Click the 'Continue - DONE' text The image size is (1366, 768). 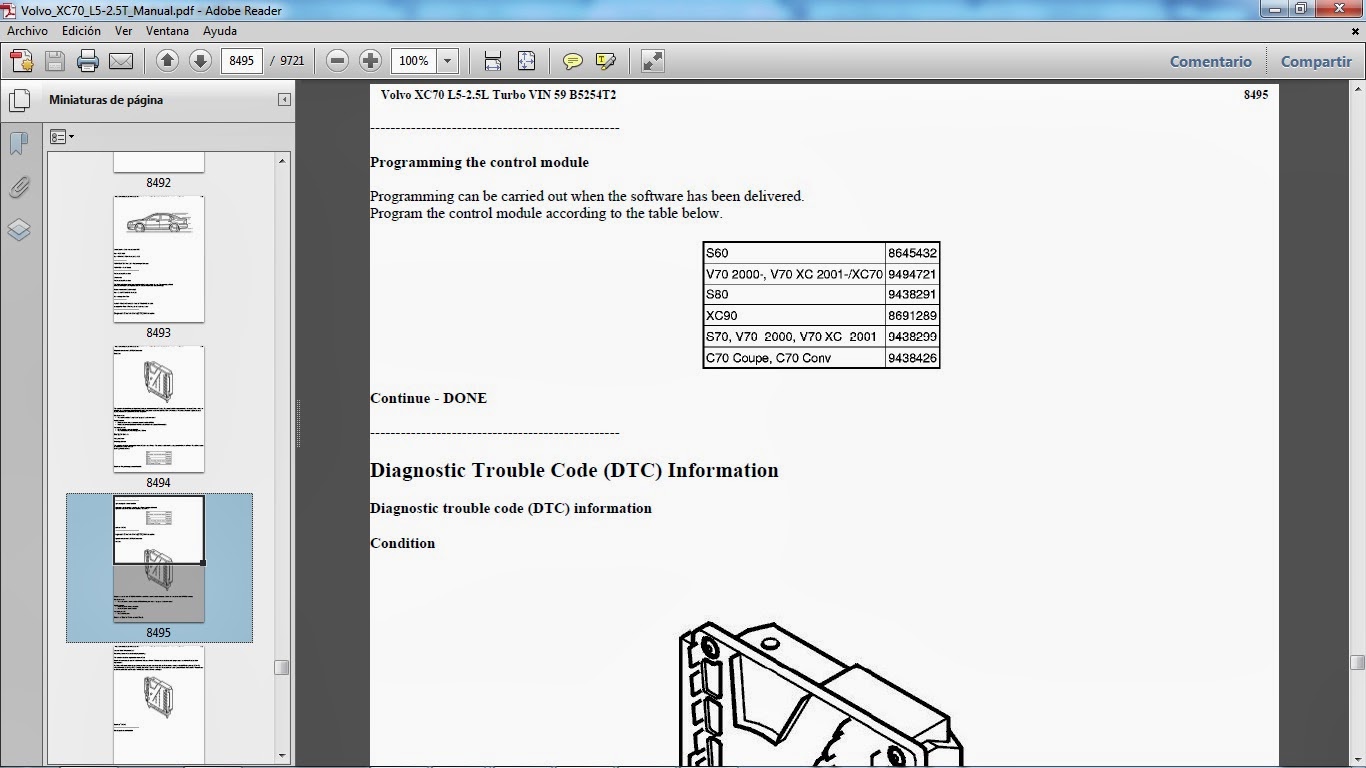(x=428, y=398)
